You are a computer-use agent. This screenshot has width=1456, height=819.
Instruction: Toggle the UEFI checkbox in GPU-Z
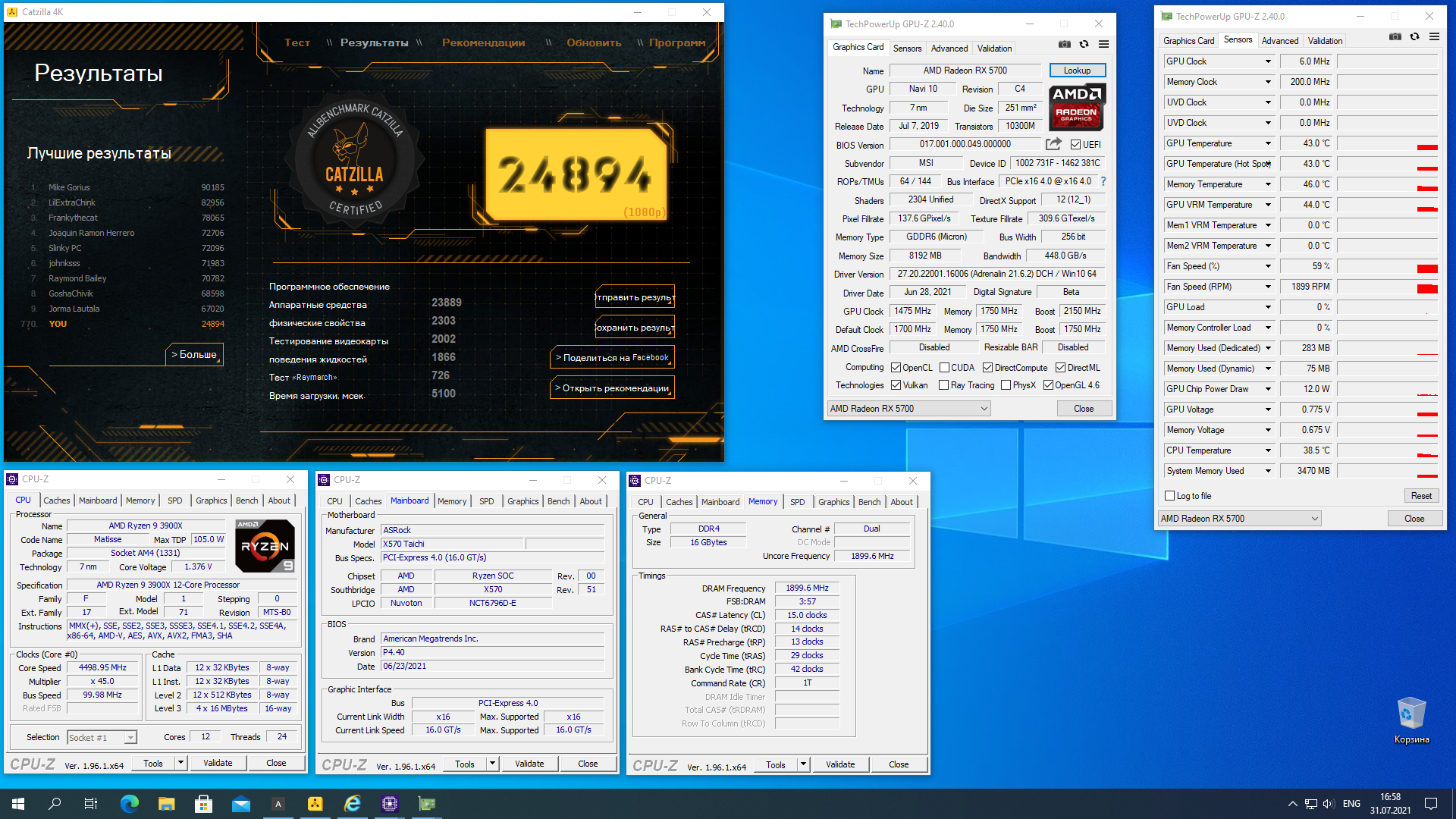pos(1075,144)
